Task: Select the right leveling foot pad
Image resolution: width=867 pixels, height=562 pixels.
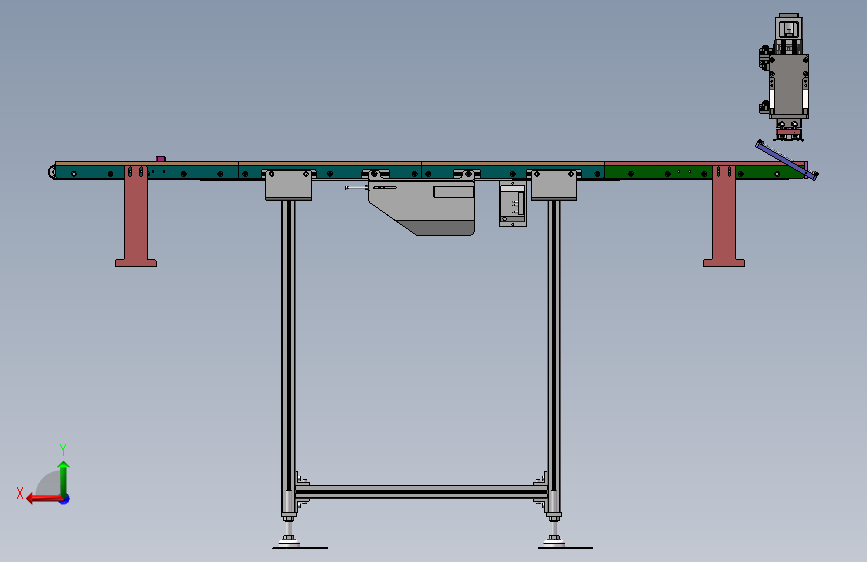Action: (554, 541)
